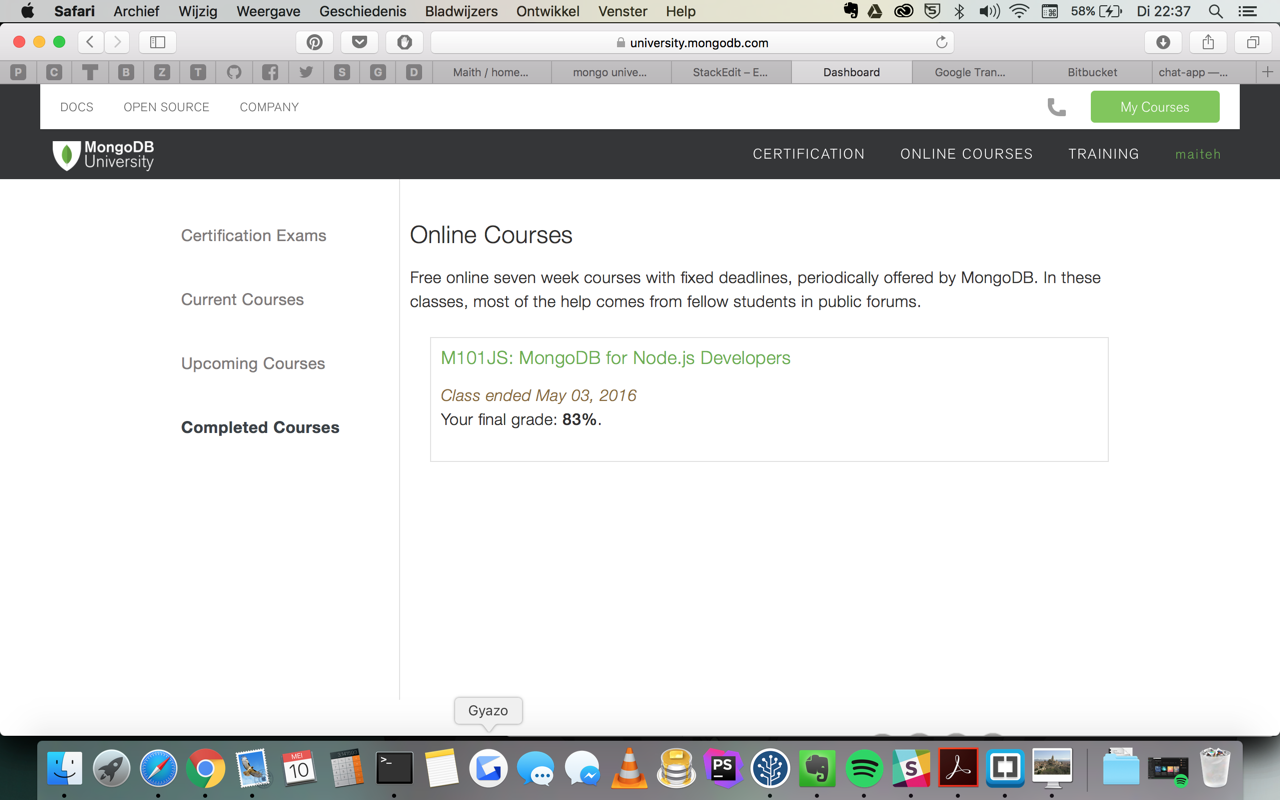
Task: Open Spotify in the Dock
Action: click(864, 768)
